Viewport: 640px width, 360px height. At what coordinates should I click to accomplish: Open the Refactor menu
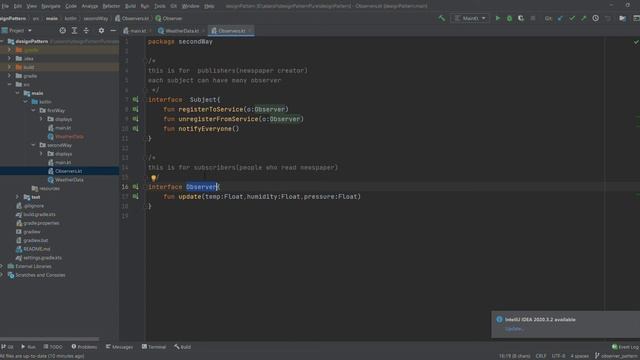click(111, 6)
